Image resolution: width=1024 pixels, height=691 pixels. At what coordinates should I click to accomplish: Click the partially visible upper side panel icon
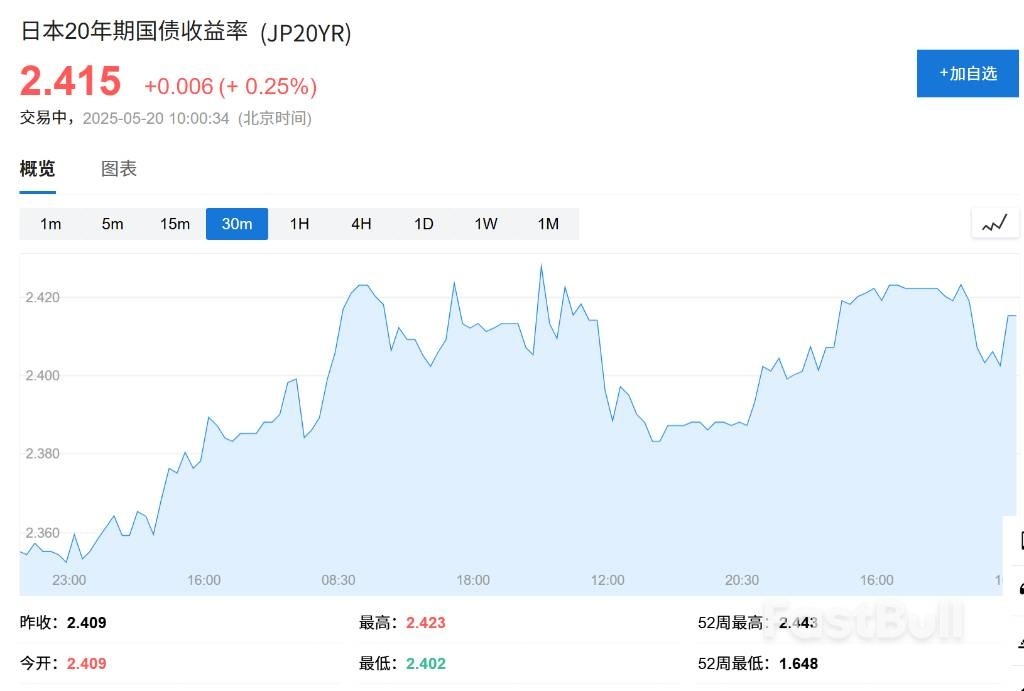pyautogui.click(x=1016, y=540)
